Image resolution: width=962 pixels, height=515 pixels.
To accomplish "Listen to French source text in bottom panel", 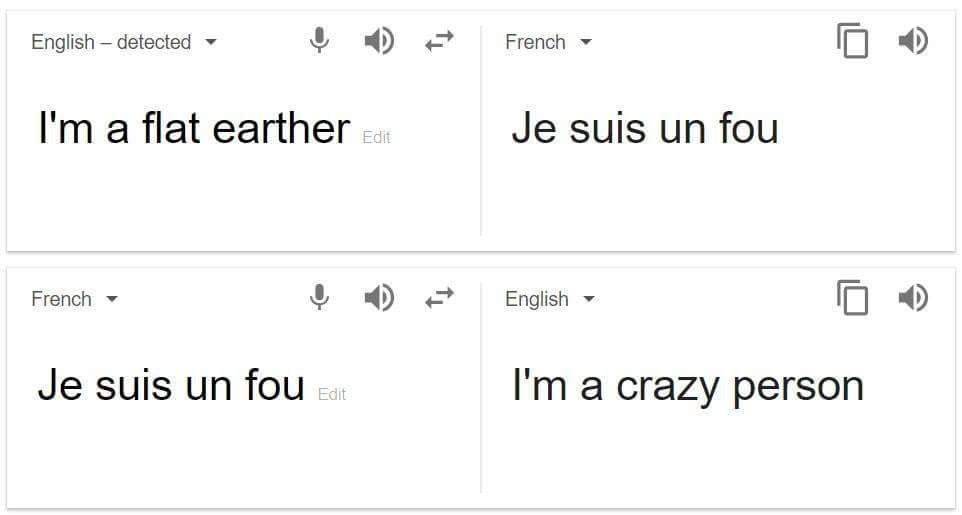I will [x=379, y=298].
